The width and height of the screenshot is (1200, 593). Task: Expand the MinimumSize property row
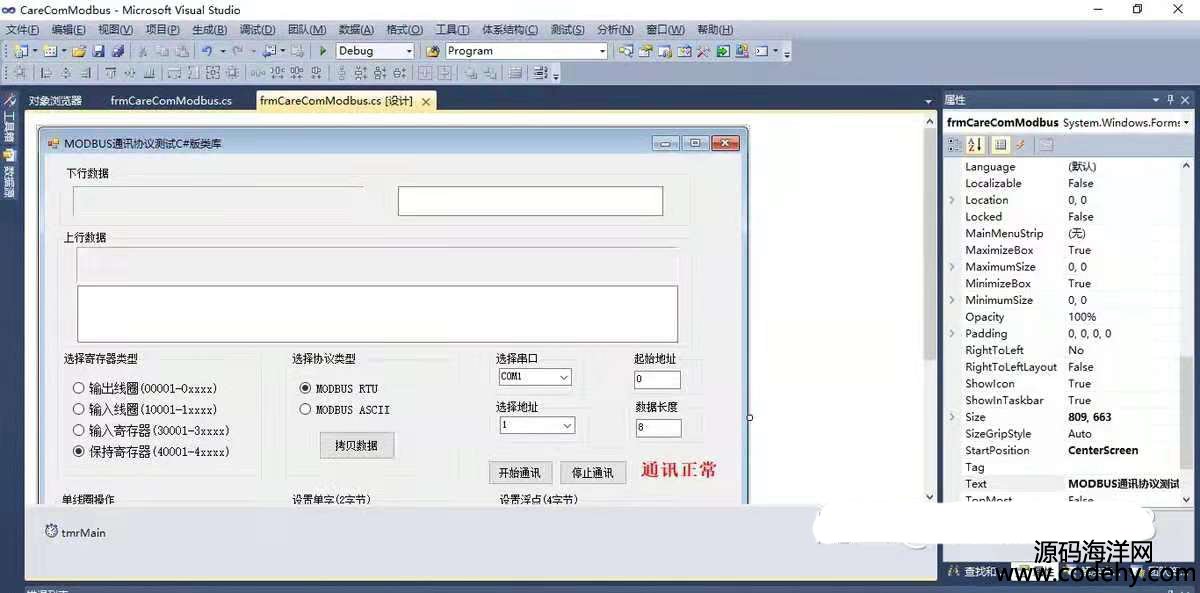(952, 300)
